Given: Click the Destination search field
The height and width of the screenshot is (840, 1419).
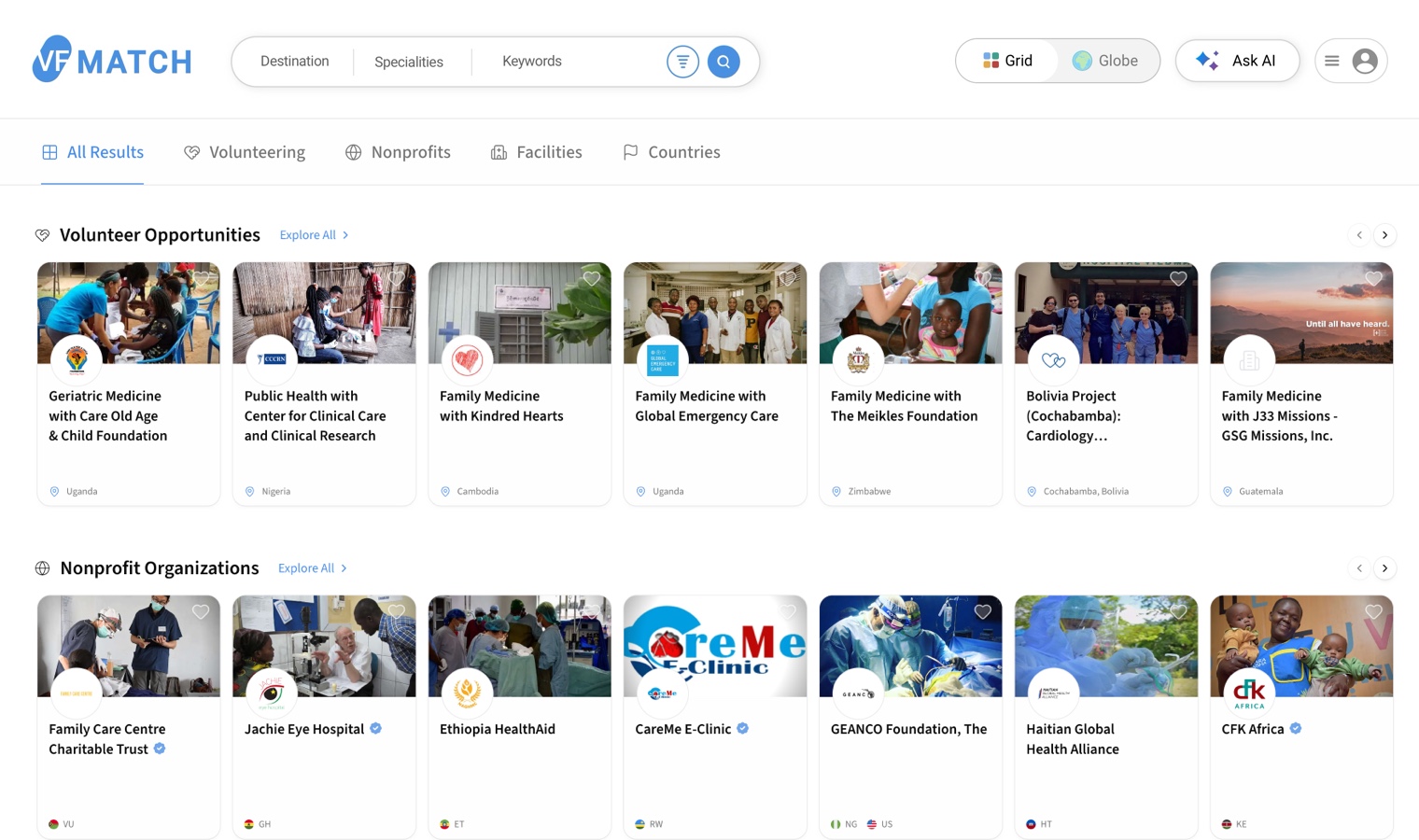Looking at the screenshot, I should click(294, 62).
